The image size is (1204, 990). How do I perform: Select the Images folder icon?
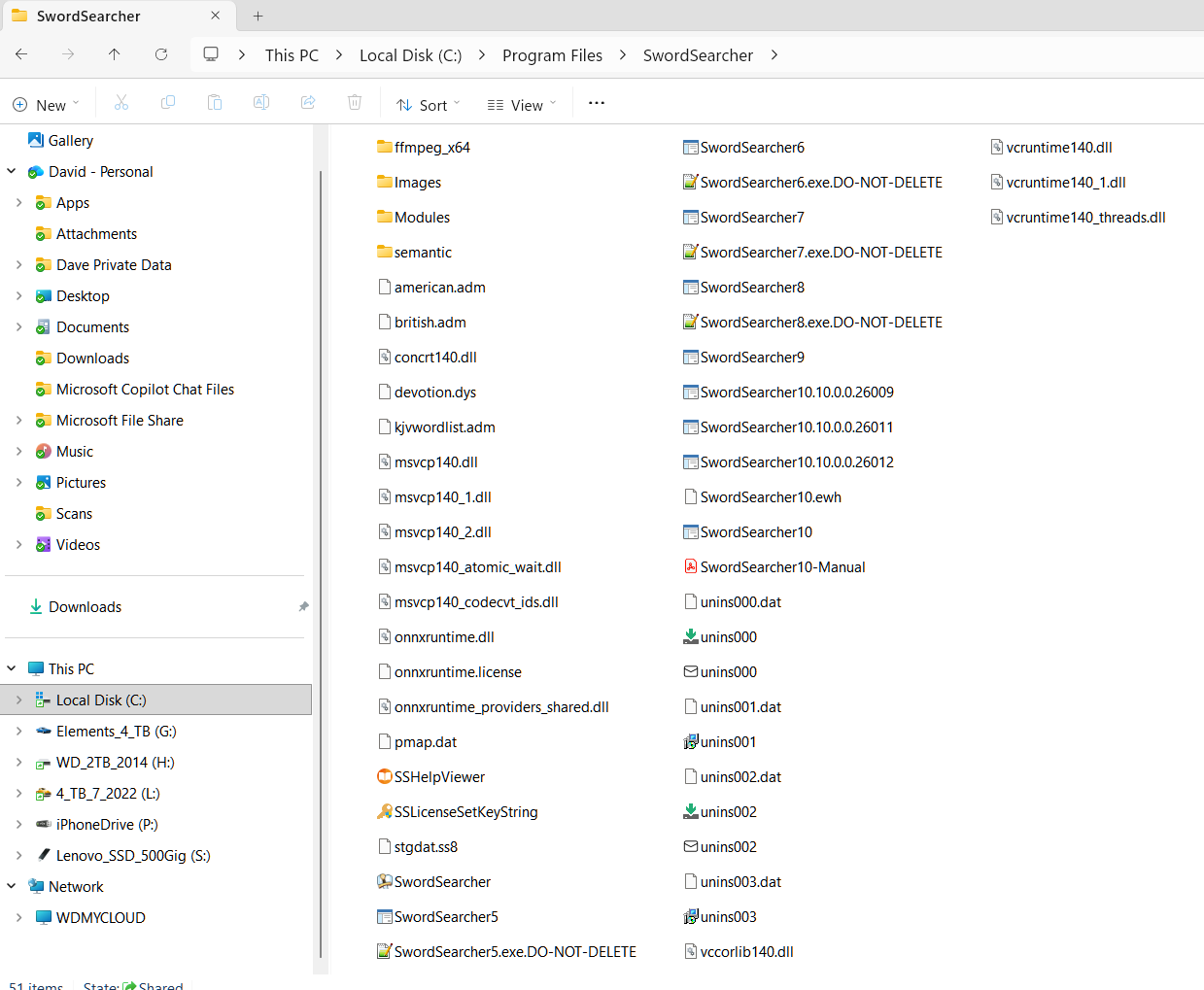coord(385,182)
